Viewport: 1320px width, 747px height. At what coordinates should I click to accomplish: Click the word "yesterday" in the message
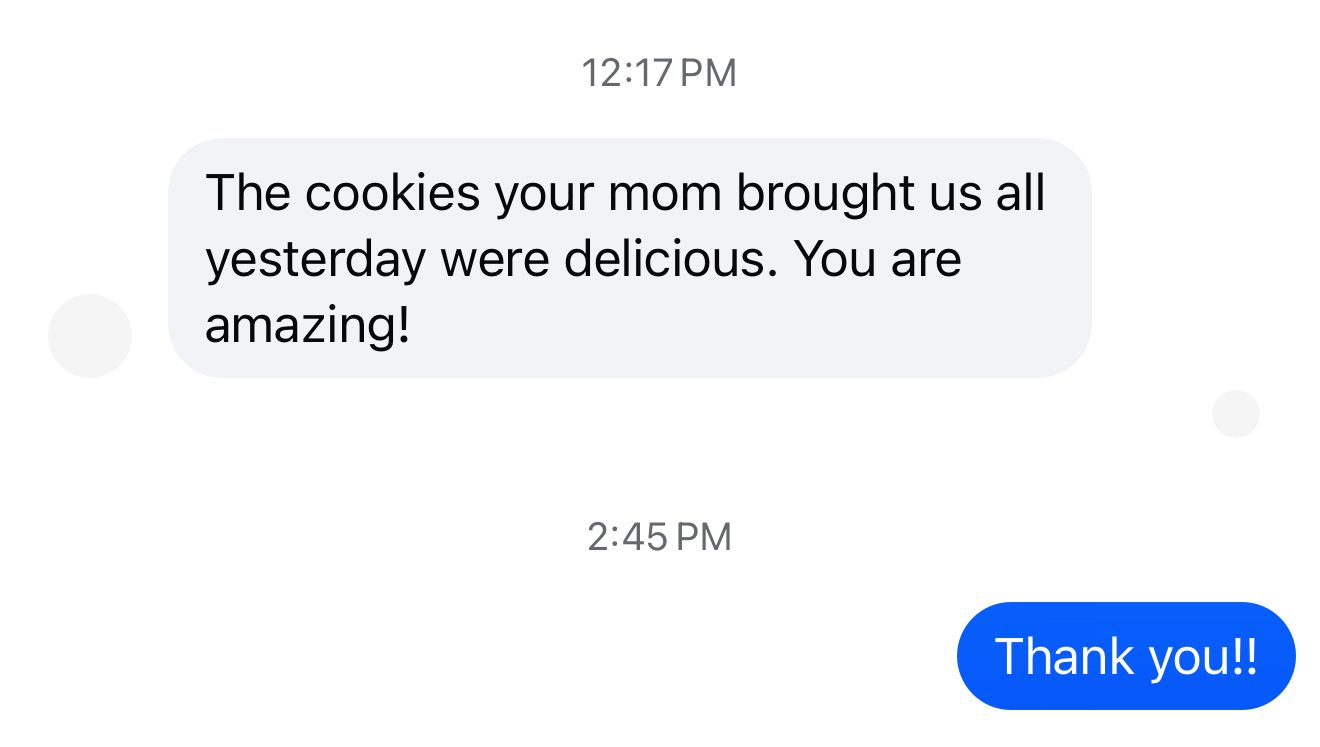(315, 261)
